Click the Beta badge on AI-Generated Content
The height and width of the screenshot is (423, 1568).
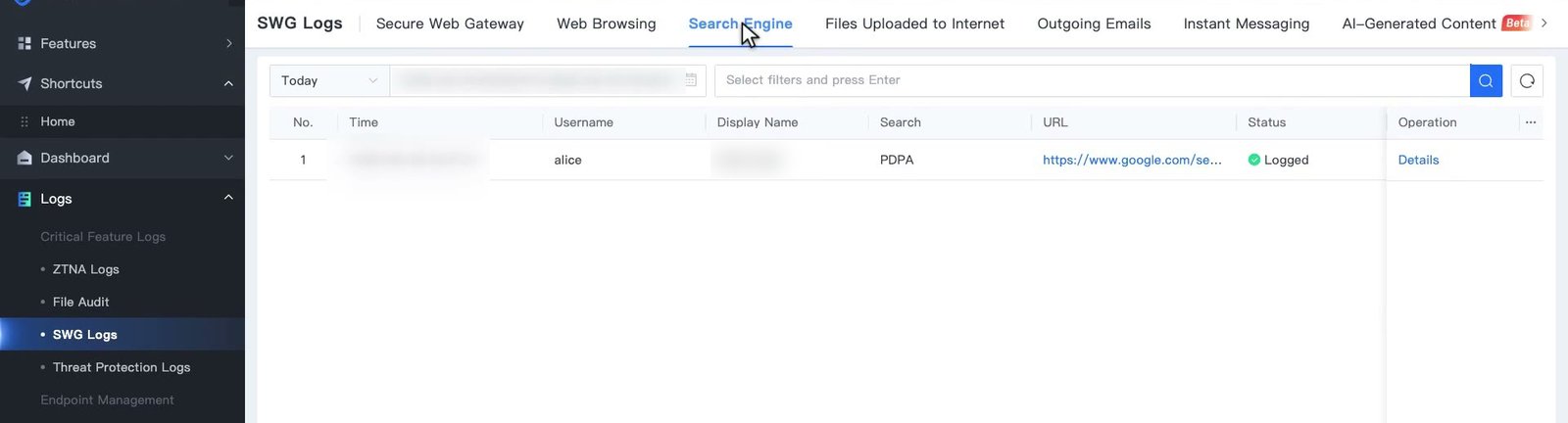coord(1516,23)
